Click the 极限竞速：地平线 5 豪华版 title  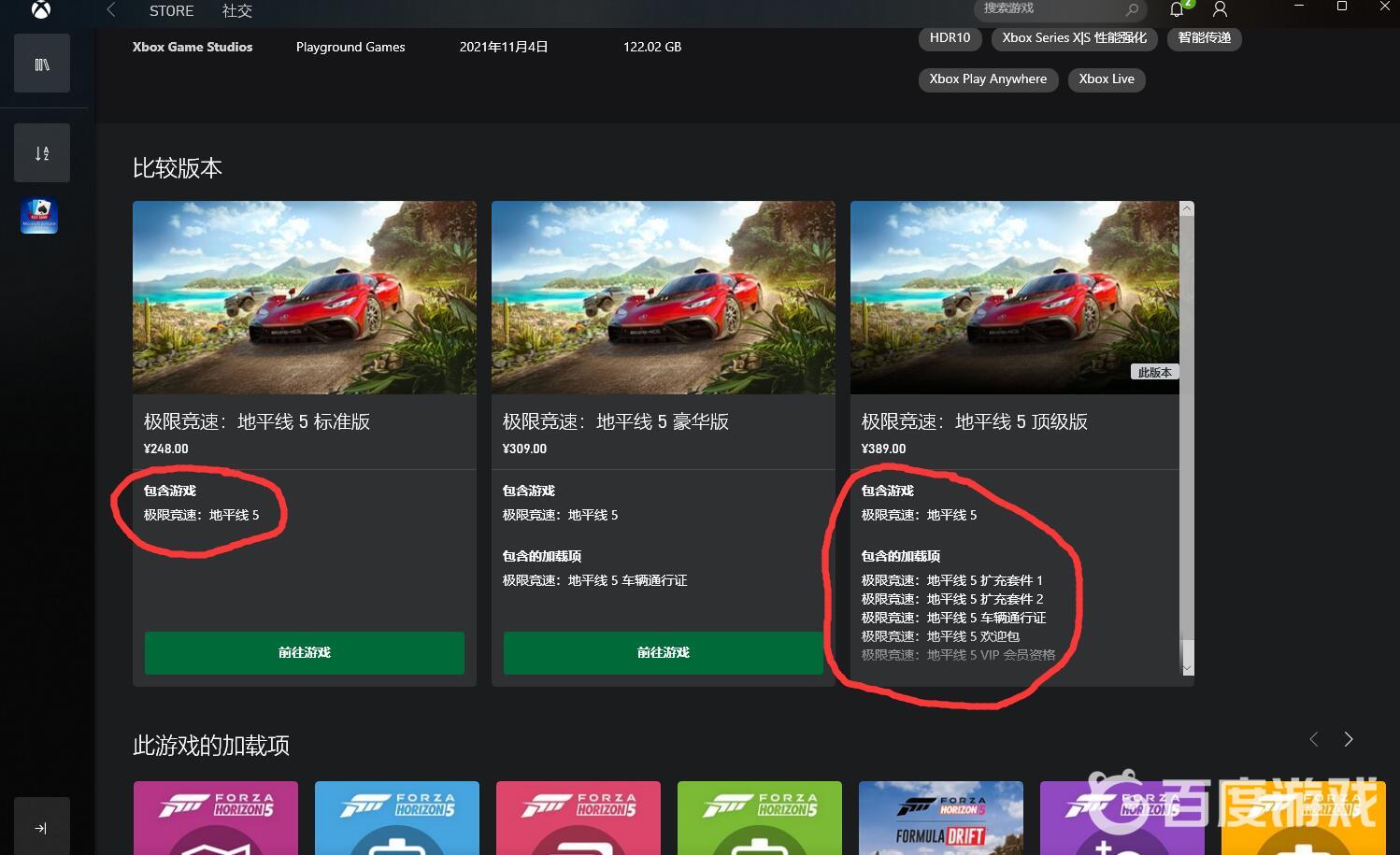click(616, 422)
